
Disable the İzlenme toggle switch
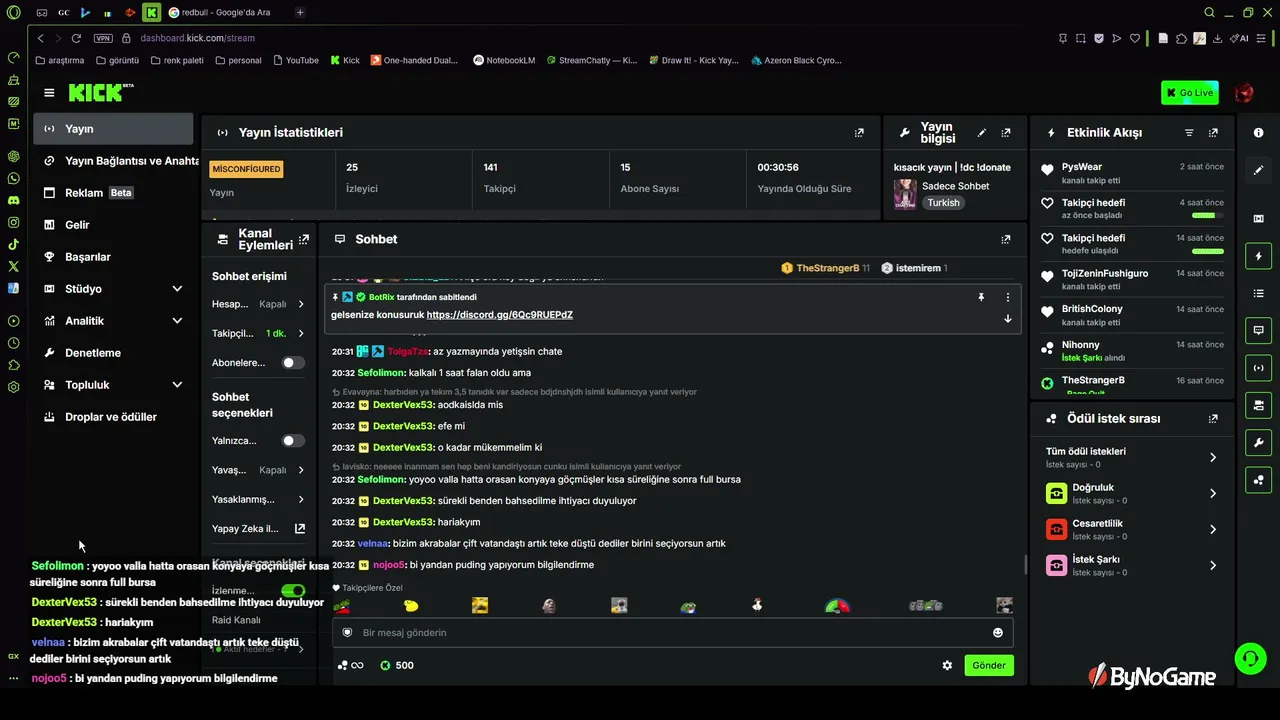pyautogui.click(x=293, y=591)
